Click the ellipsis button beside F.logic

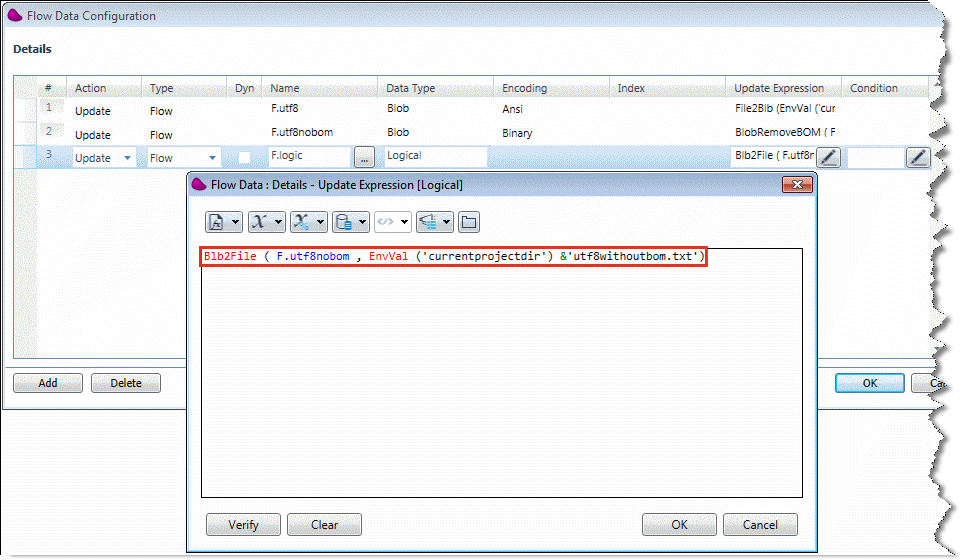pyautogui.click(x=365, y=157)
